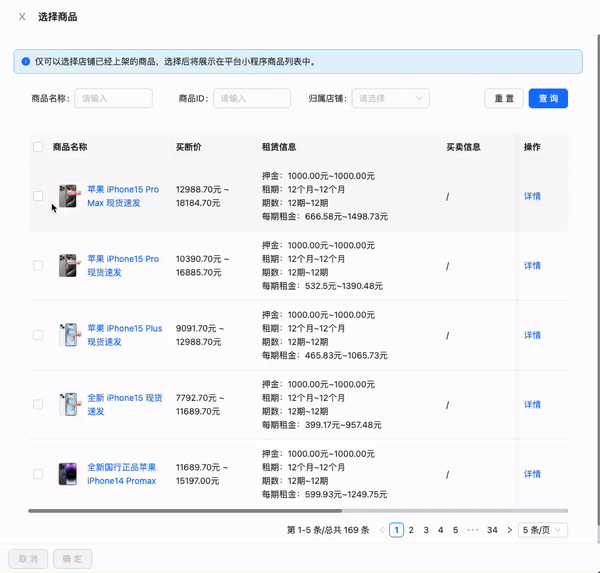Click the 租赁信息 column header
600x573 pixels.
pyautogui.click(x=279, y=147)
